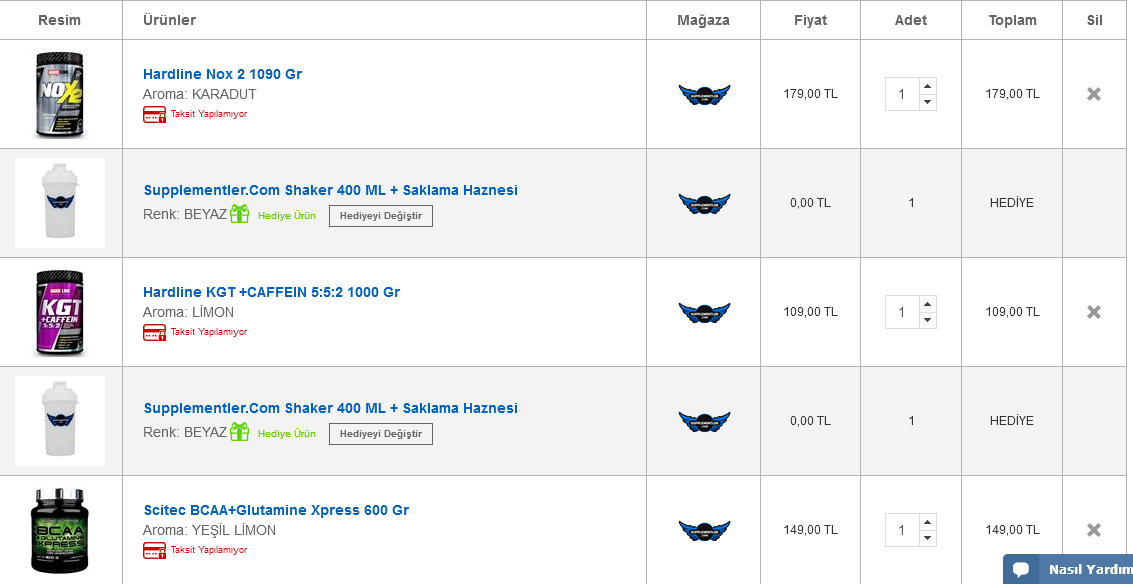Click gift icon beside first white shaker
Viewport: 1133px width, 584px height.
[x=239, y=214]
